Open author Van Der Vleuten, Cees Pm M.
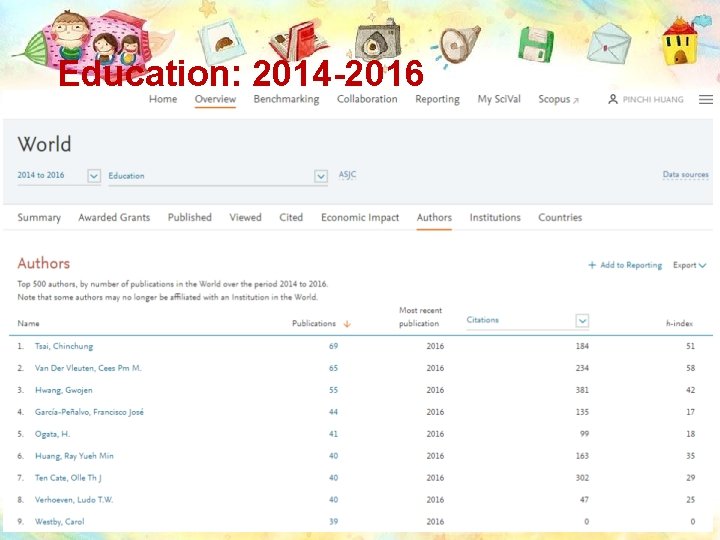720x540 pixels. pyautogui.click(x=88, y=368)
